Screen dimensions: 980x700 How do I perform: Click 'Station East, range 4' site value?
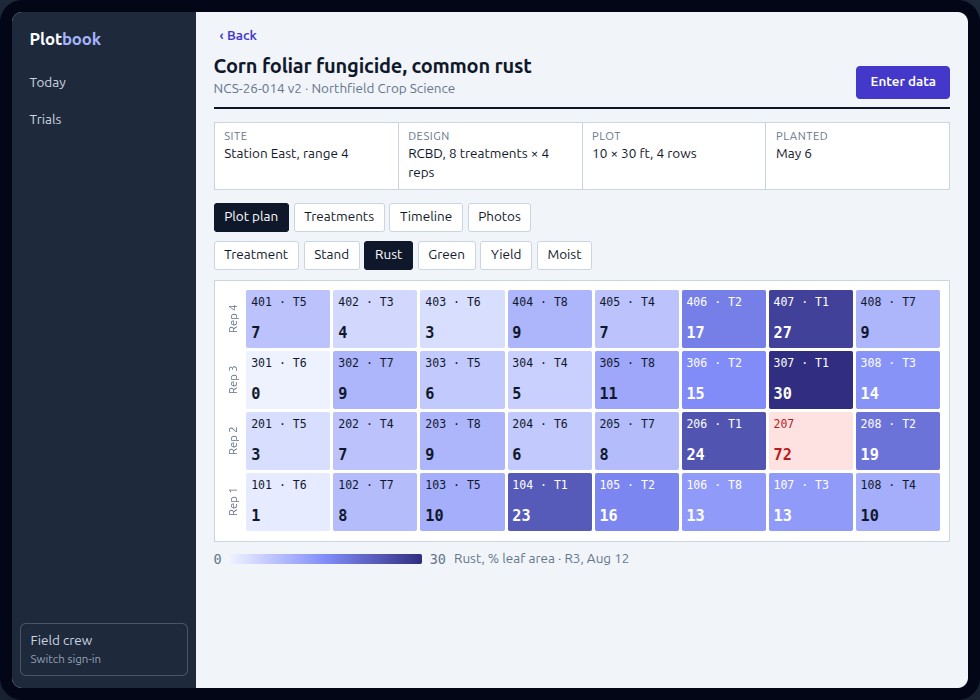click(x=286, y=154)
